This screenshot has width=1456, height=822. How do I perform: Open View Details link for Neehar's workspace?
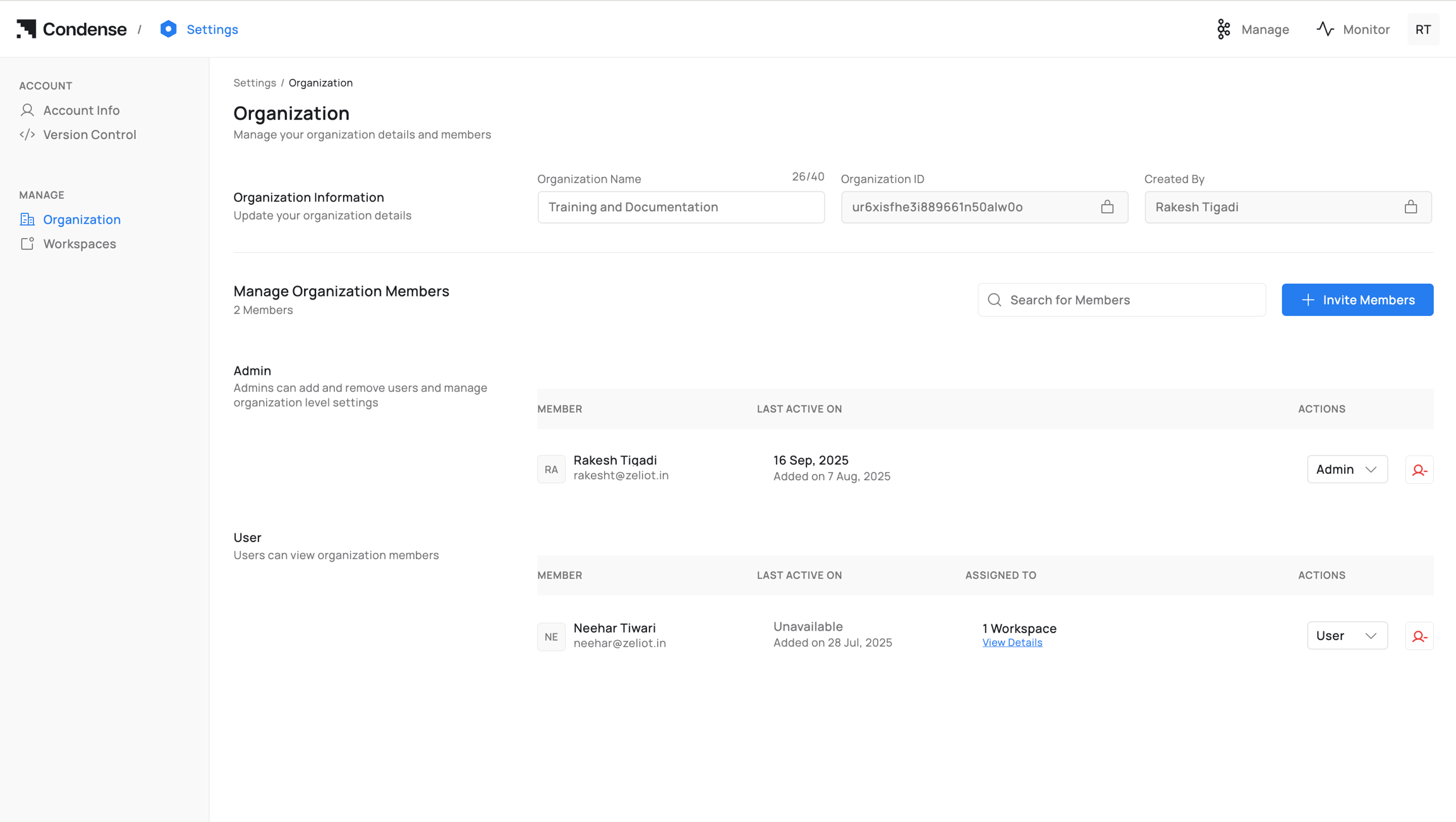(x=1012, y=643)
